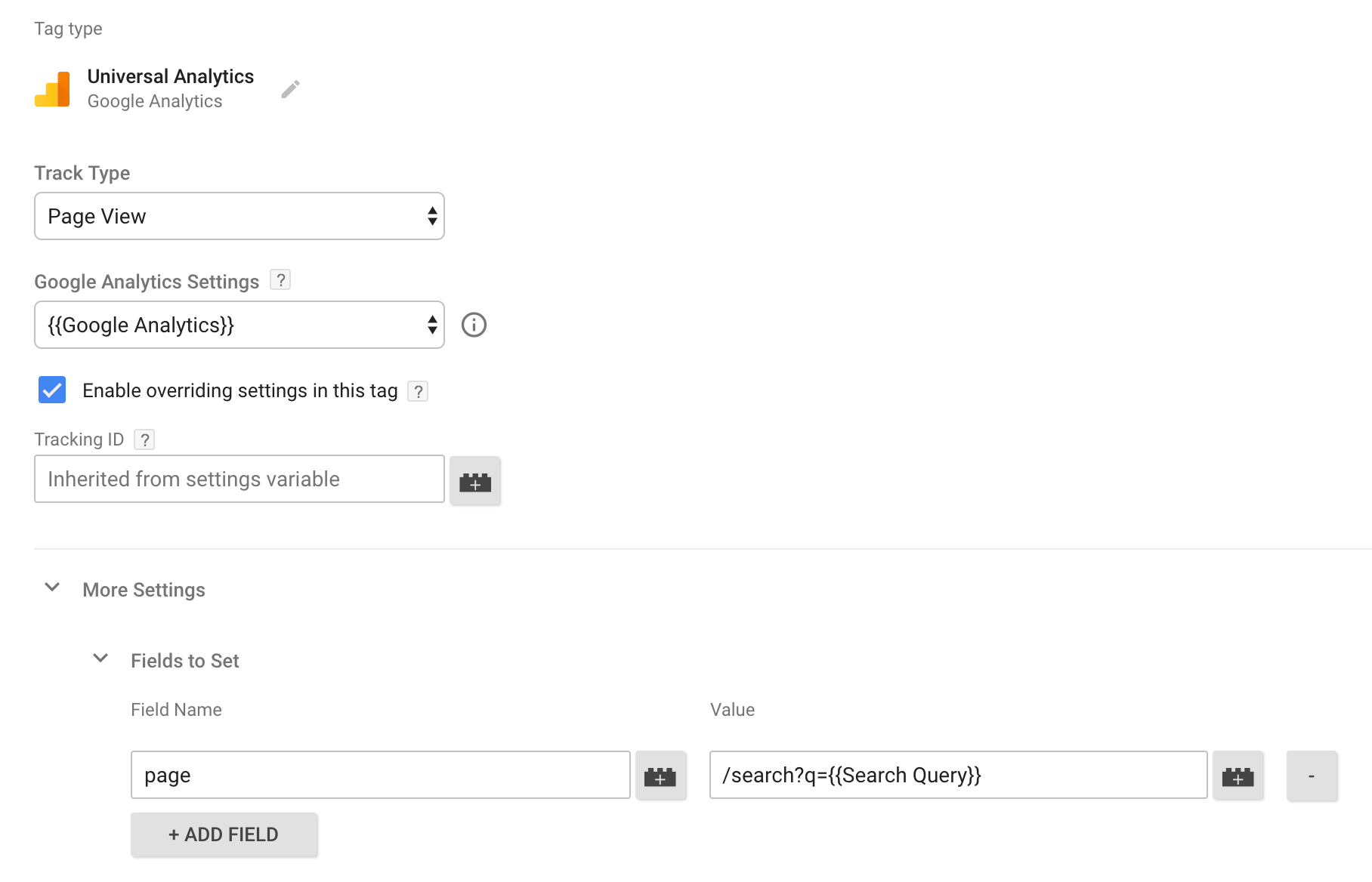Click the help icon next to Google Analytics Settings
The height and width of the screenshot is (882, 1372).
pos(280,280)
